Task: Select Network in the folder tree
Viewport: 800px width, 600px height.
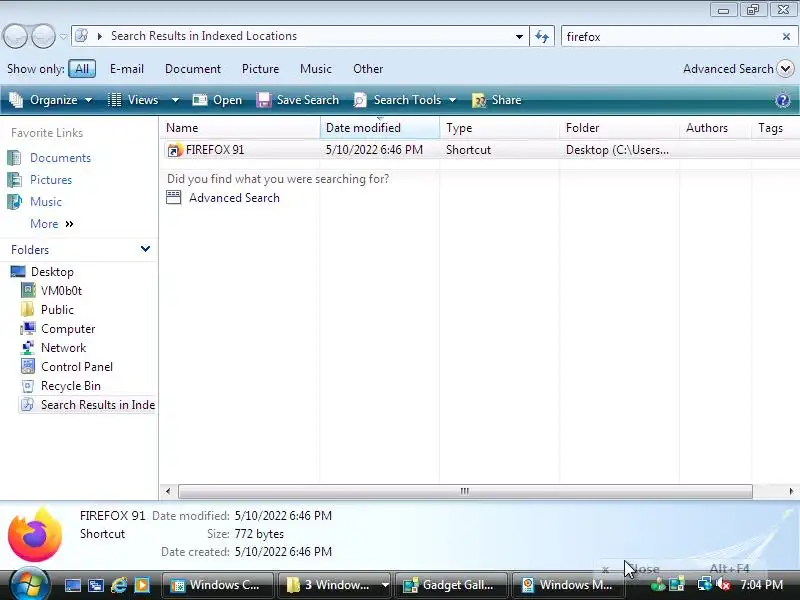Action: point(63,348)
